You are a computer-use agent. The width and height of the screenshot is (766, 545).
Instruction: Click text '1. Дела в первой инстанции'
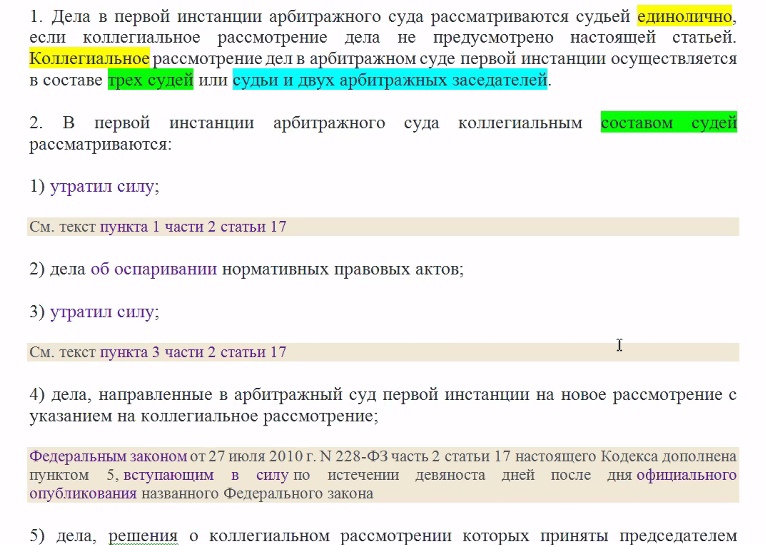[x=145, y=17]
